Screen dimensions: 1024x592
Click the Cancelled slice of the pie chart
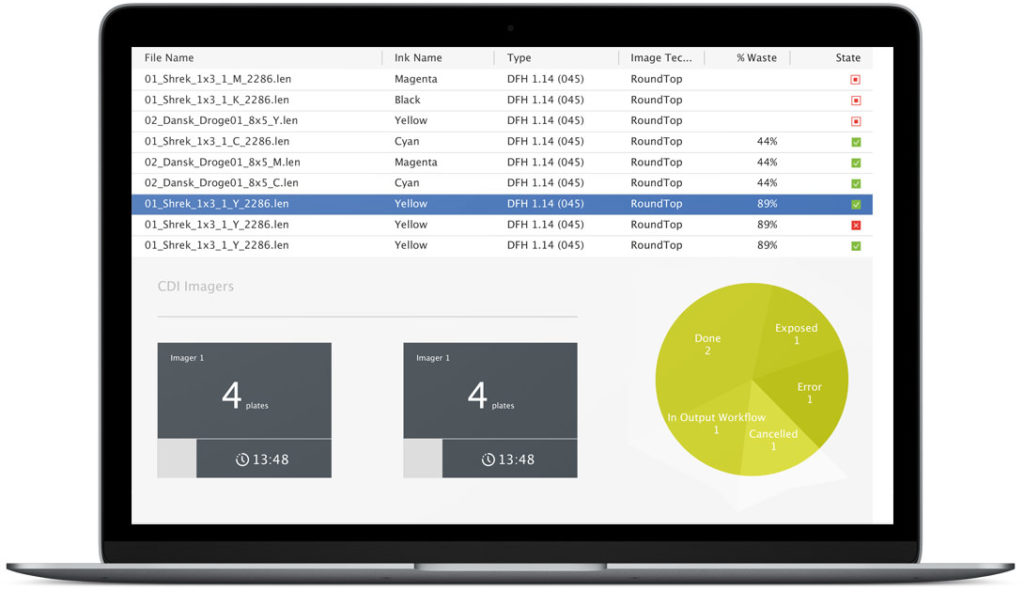(x=773, y=440)
